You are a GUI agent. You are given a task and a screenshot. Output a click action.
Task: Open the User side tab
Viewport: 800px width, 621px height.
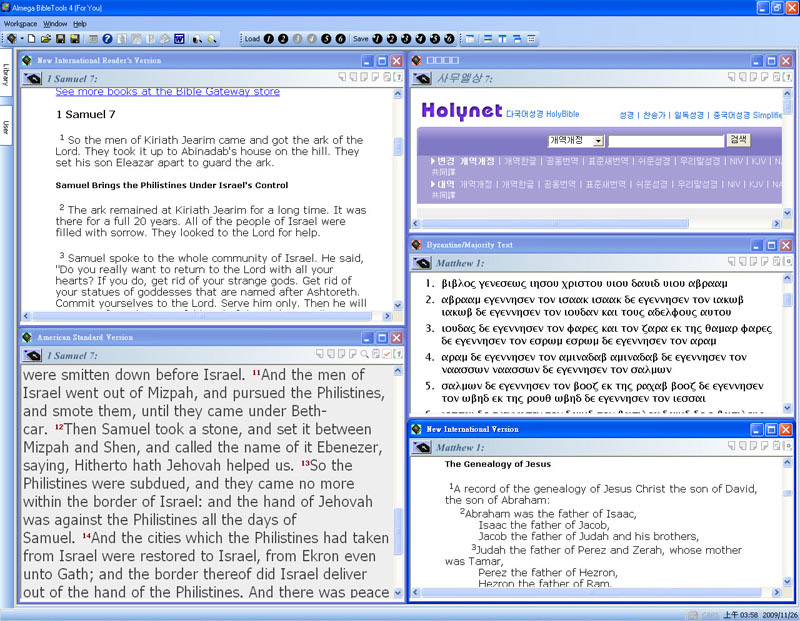(x=6, y=127)
